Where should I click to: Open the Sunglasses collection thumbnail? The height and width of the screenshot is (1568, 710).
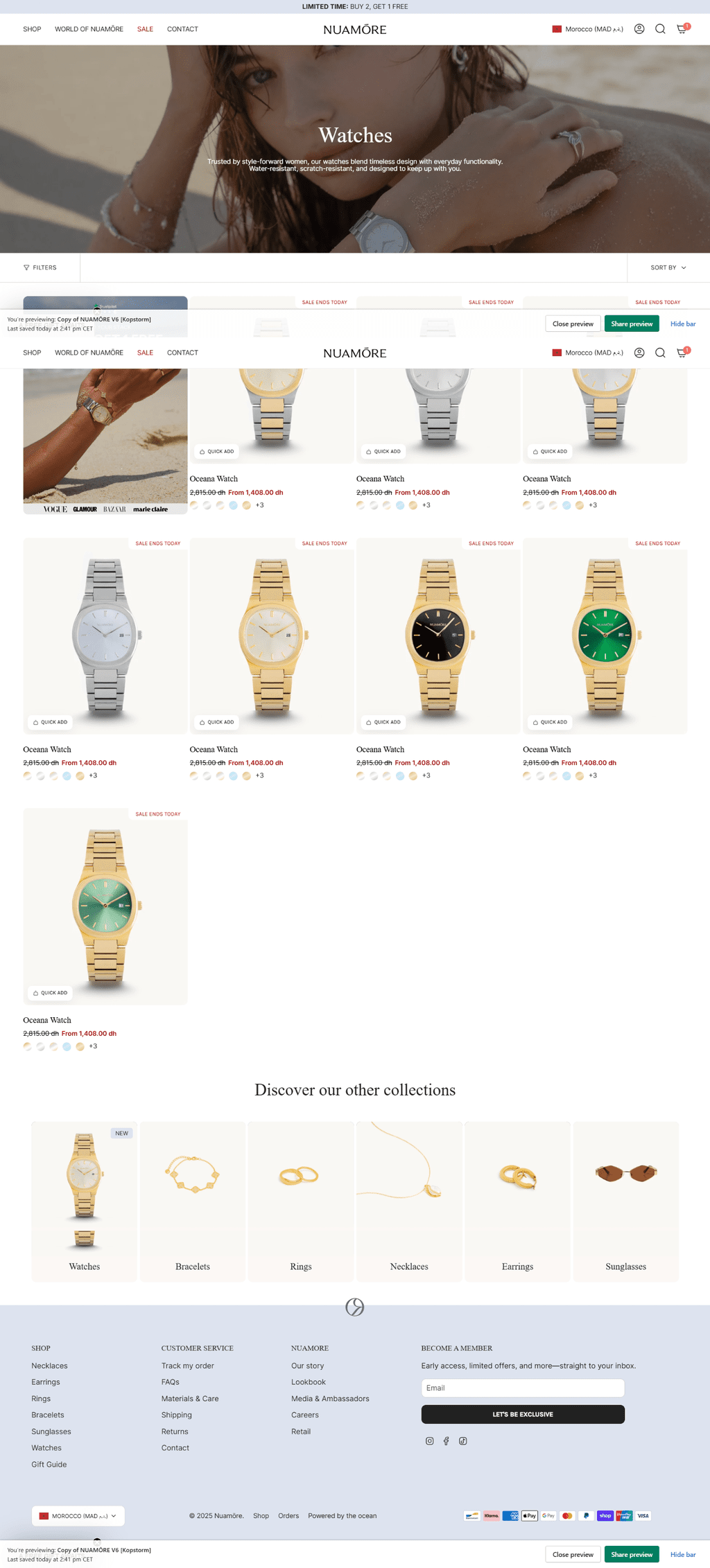click(x=625, y=1201)
